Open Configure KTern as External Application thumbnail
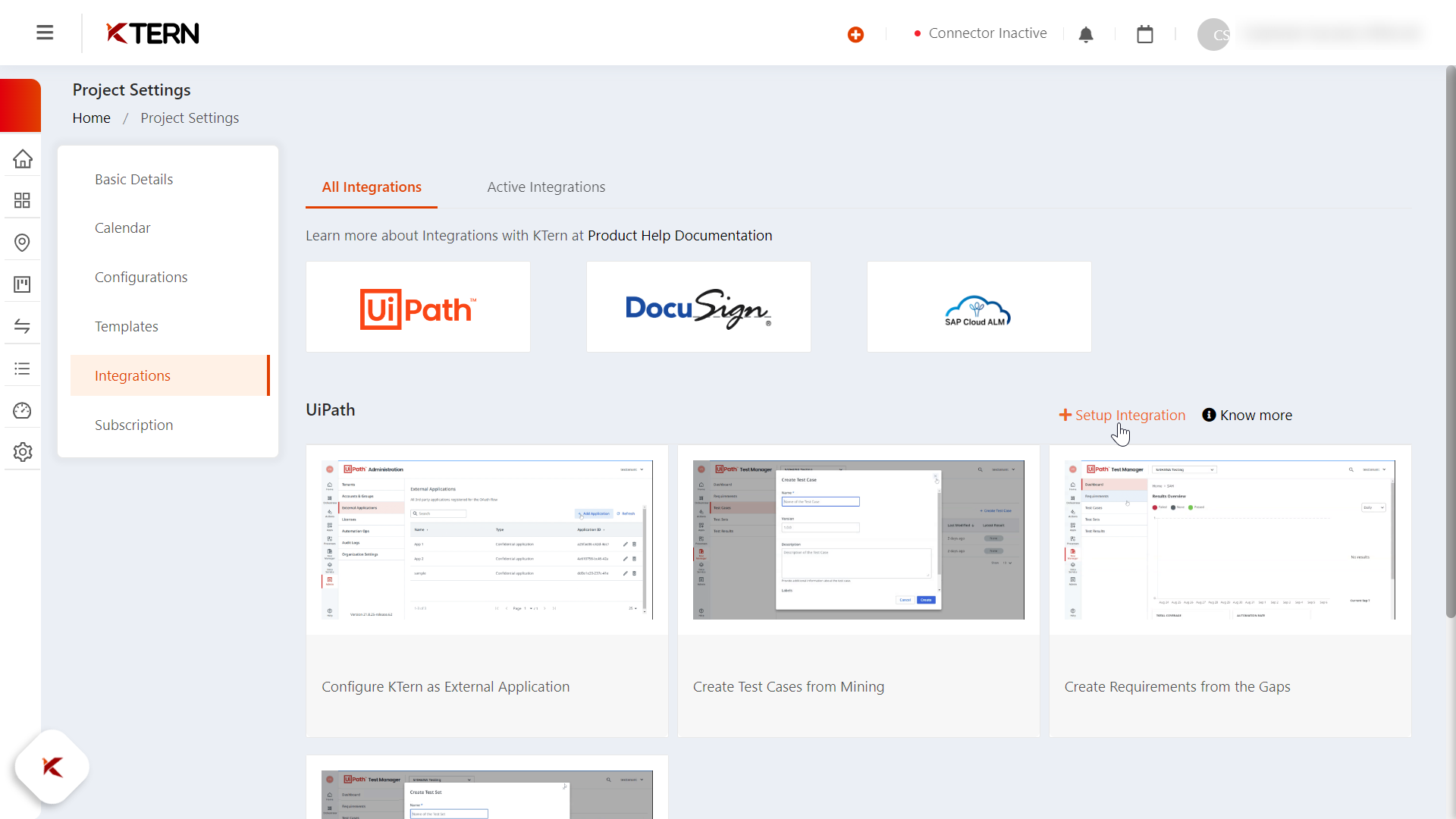 click(x=487, y=540)
